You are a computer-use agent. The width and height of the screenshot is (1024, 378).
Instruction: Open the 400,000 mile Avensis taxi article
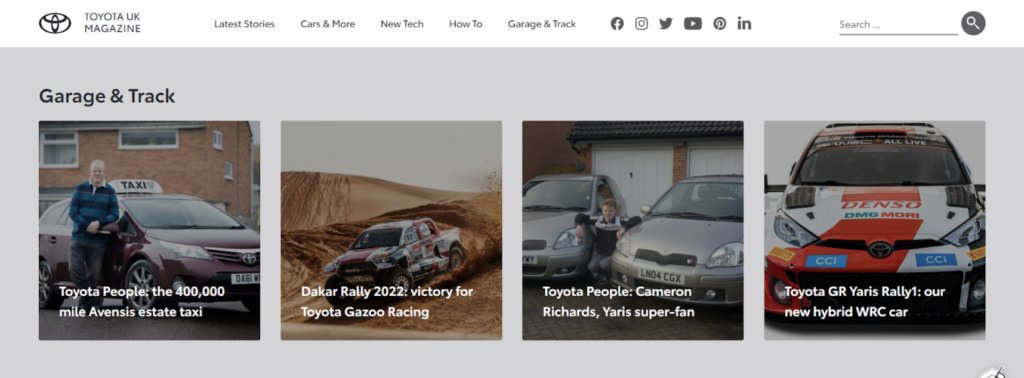tap(142, 302)
